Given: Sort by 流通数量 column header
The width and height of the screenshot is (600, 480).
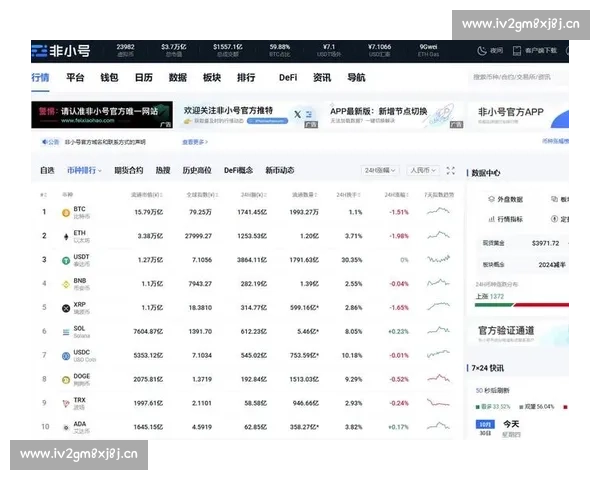Looking at the screenshot, I should pyautogui.click(x=305, y=195).
